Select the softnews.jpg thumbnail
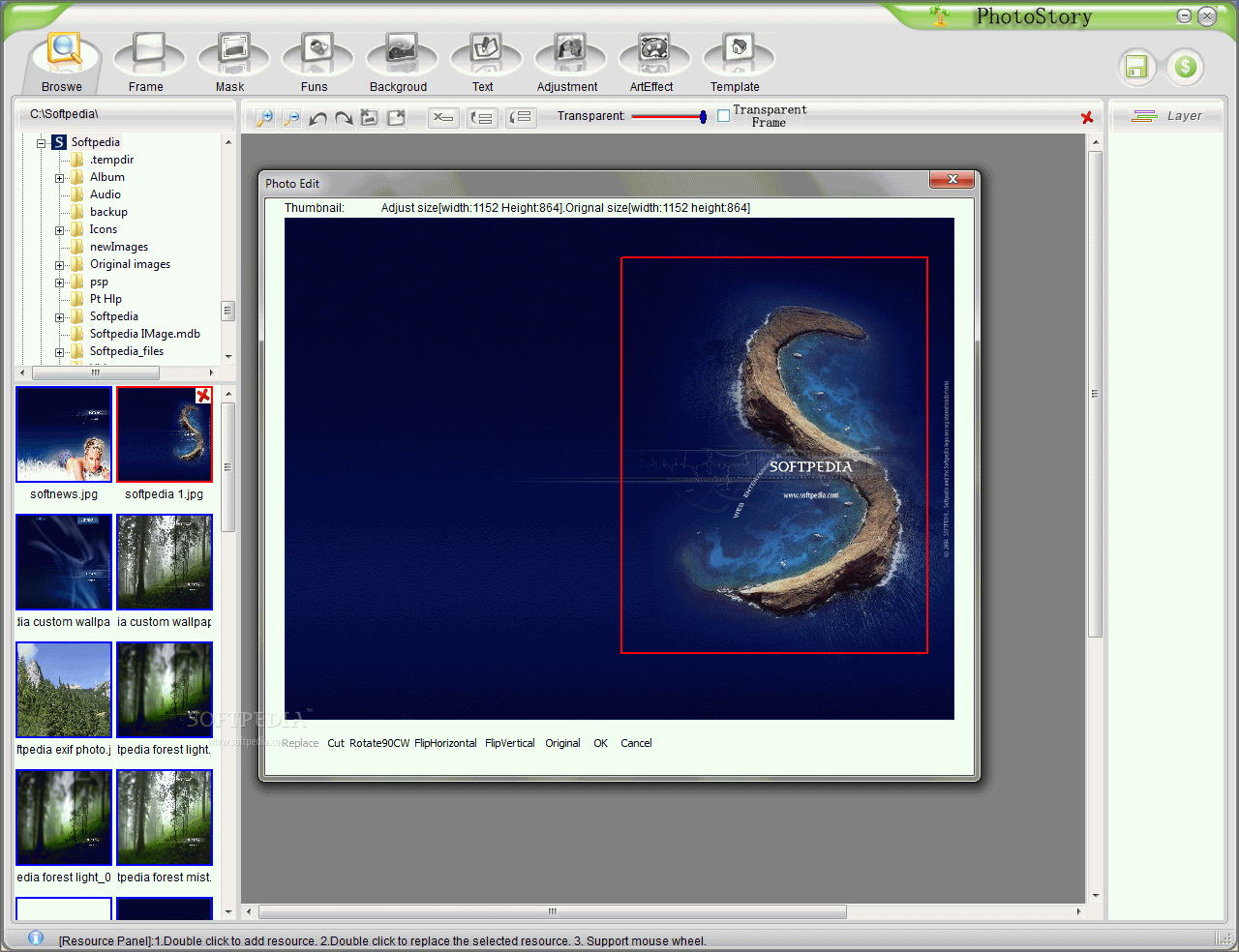 point(64,434)
